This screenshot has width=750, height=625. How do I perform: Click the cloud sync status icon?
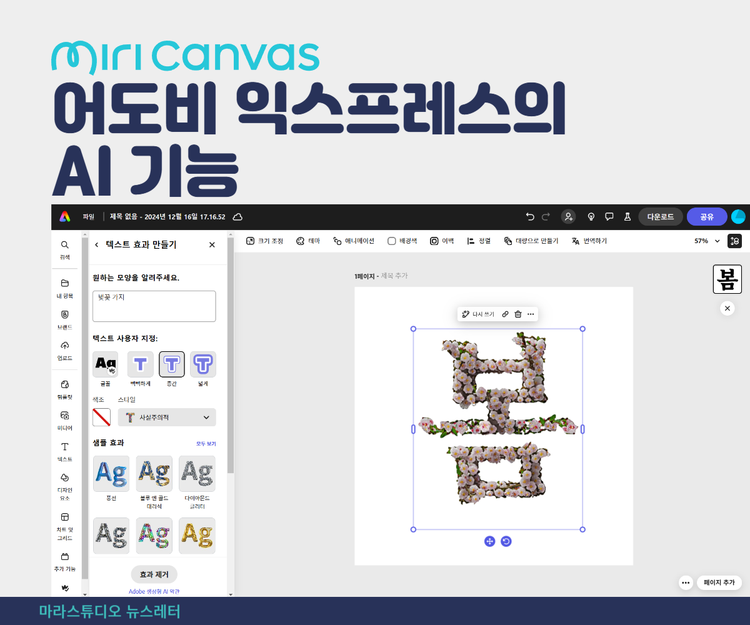pyautogui.click(x=237, y=217)
